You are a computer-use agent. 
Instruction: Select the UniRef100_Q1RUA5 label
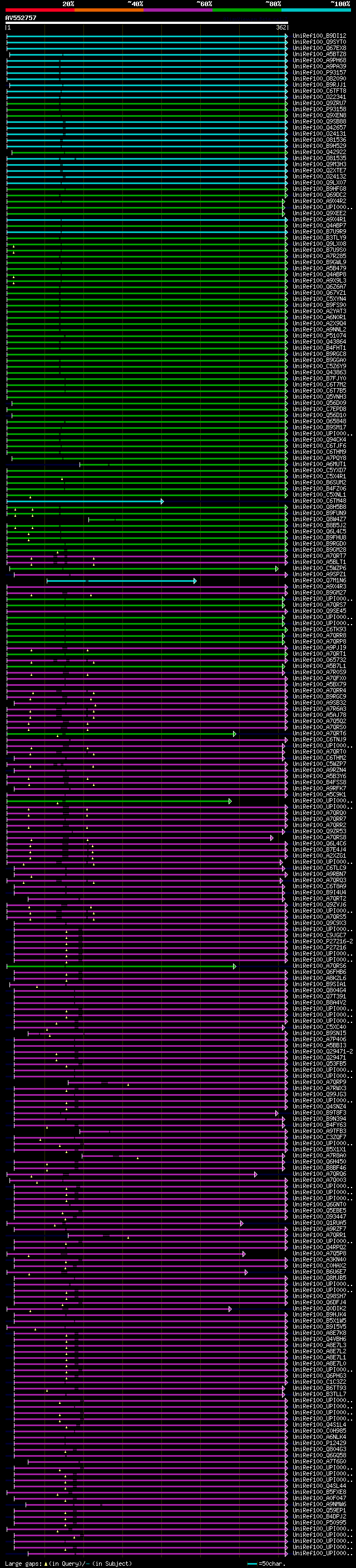(319, 1223)
